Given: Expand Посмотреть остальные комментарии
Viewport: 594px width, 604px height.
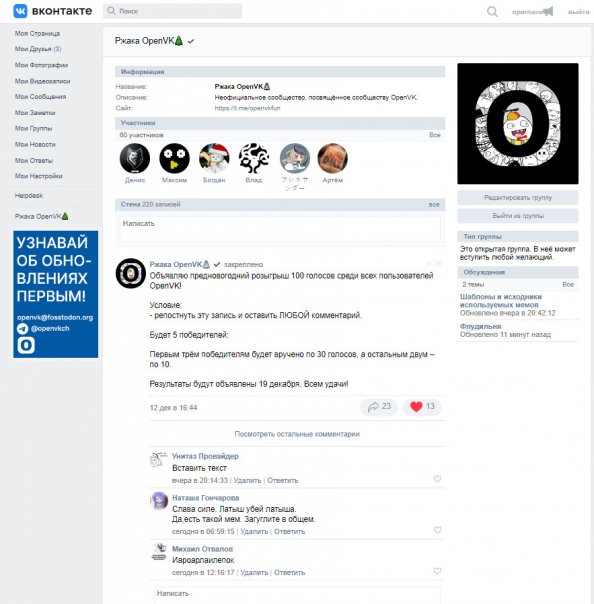Looking at the screenshot, I should click(x=297, y=434).
